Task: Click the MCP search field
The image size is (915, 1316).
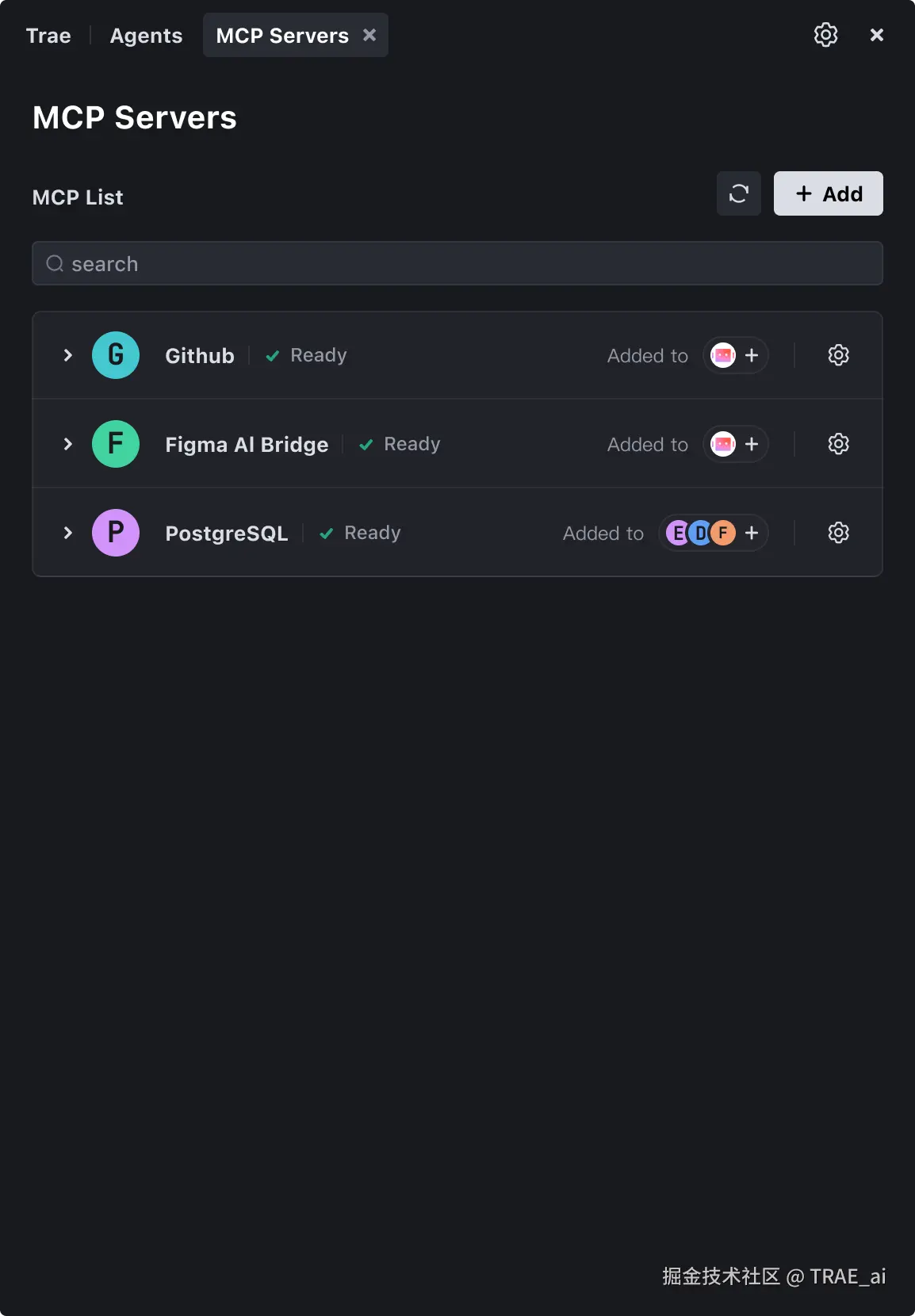Action: (457, 263)
